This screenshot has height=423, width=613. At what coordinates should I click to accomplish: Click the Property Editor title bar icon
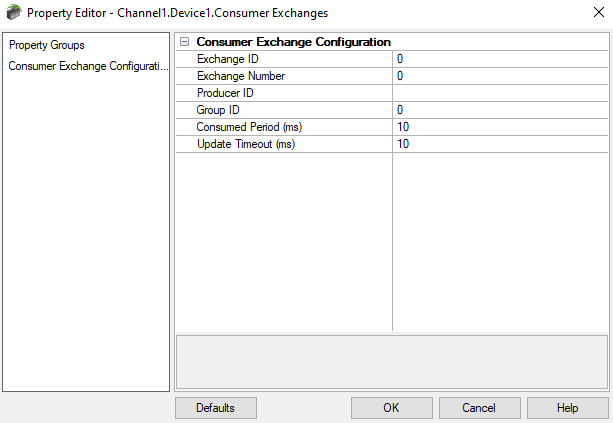click(13, 13)
